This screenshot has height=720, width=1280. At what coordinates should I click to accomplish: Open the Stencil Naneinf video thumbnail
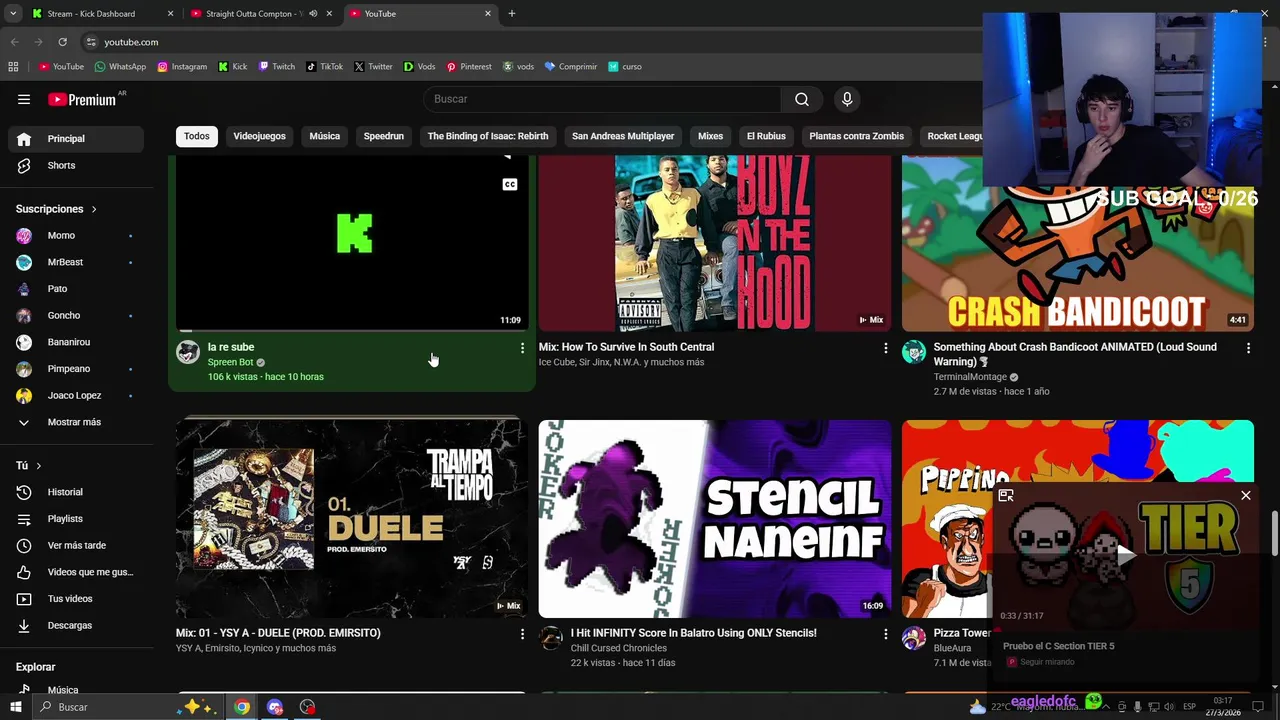click(x=715, y=519)
